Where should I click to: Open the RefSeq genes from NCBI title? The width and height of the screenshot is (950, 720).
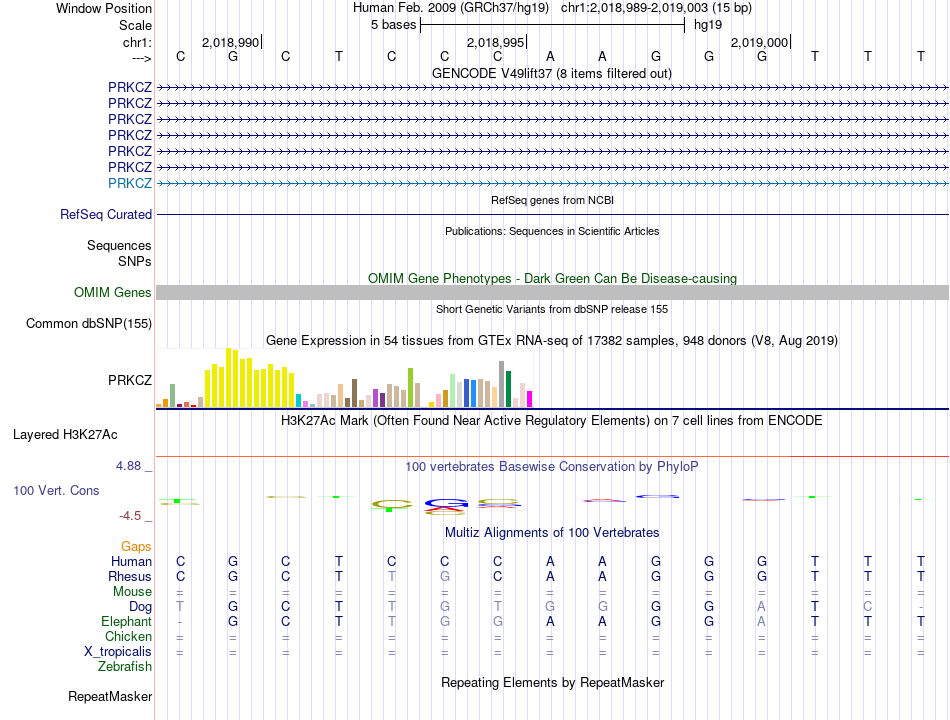click(x=552, y=200)
